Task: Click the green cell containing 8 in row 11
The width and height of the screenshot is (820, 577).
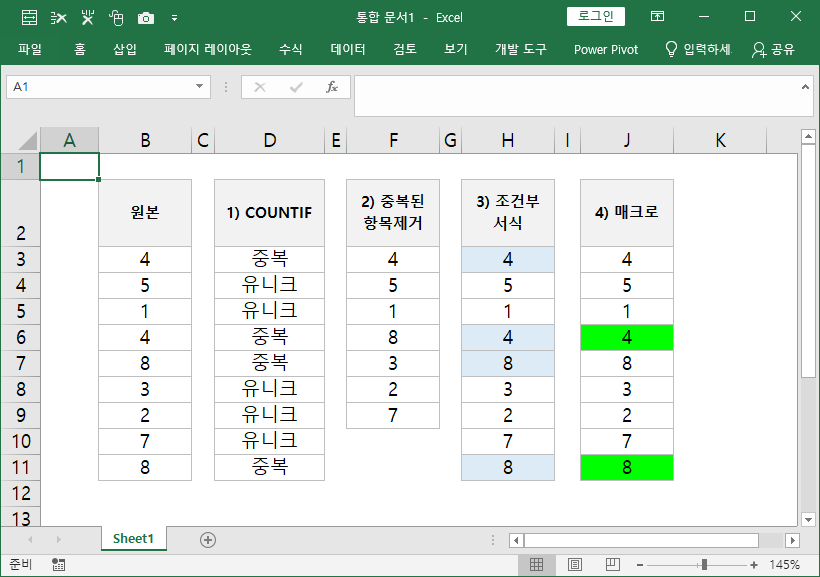Action: 627,467
